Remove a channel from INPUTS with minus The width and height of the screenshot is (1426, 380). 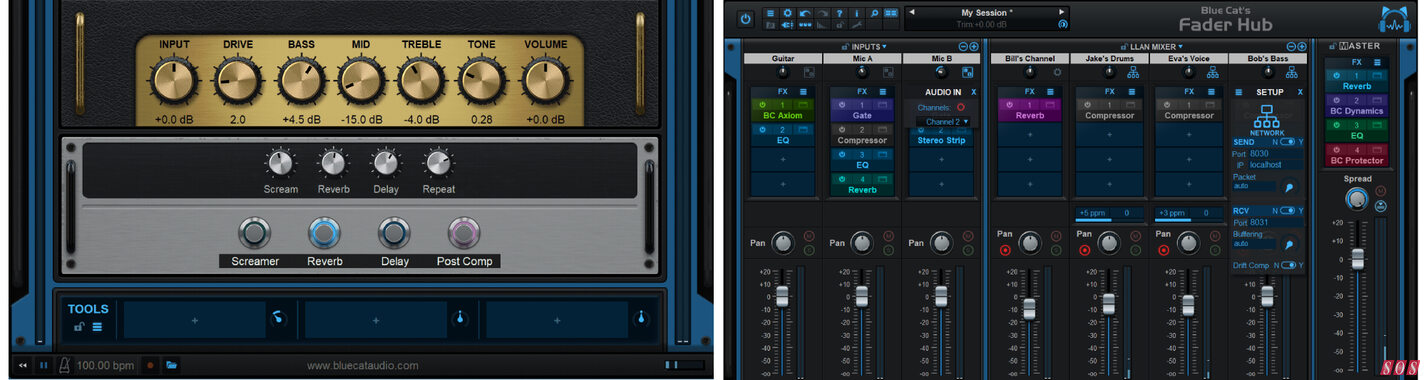(963, 46)
